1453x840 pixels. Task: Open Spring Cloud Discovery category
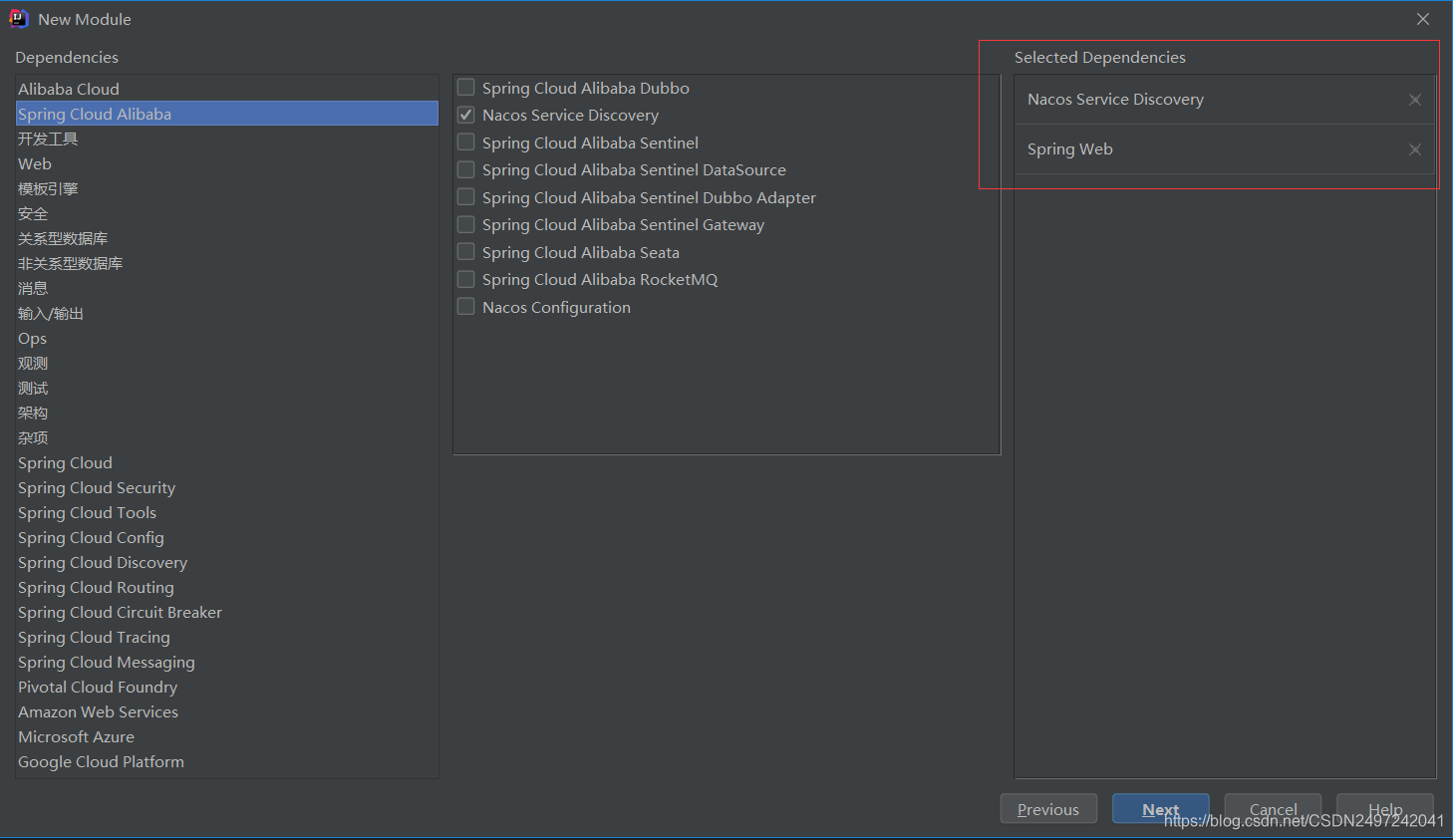click(227, 562)
